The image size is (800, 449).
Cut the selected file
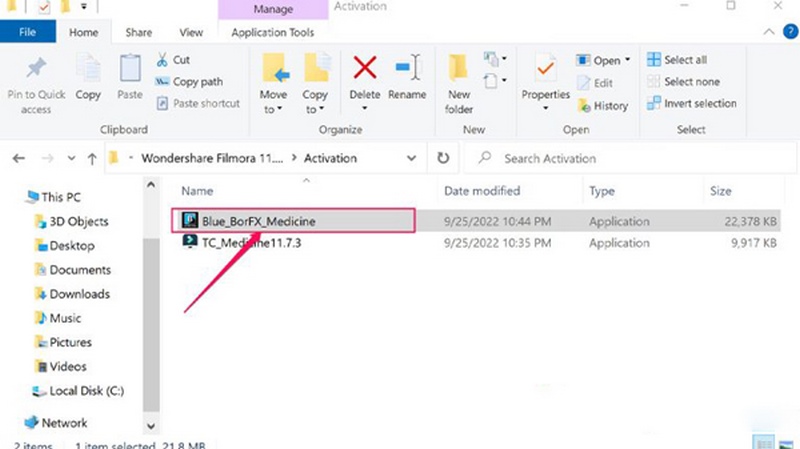click(173, 60)
